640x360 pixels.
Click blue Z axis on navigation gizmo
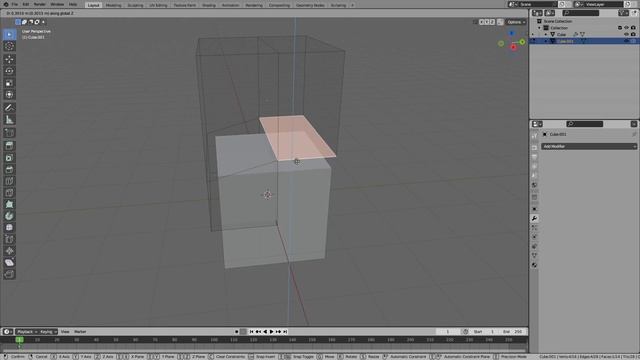(511, 33)
